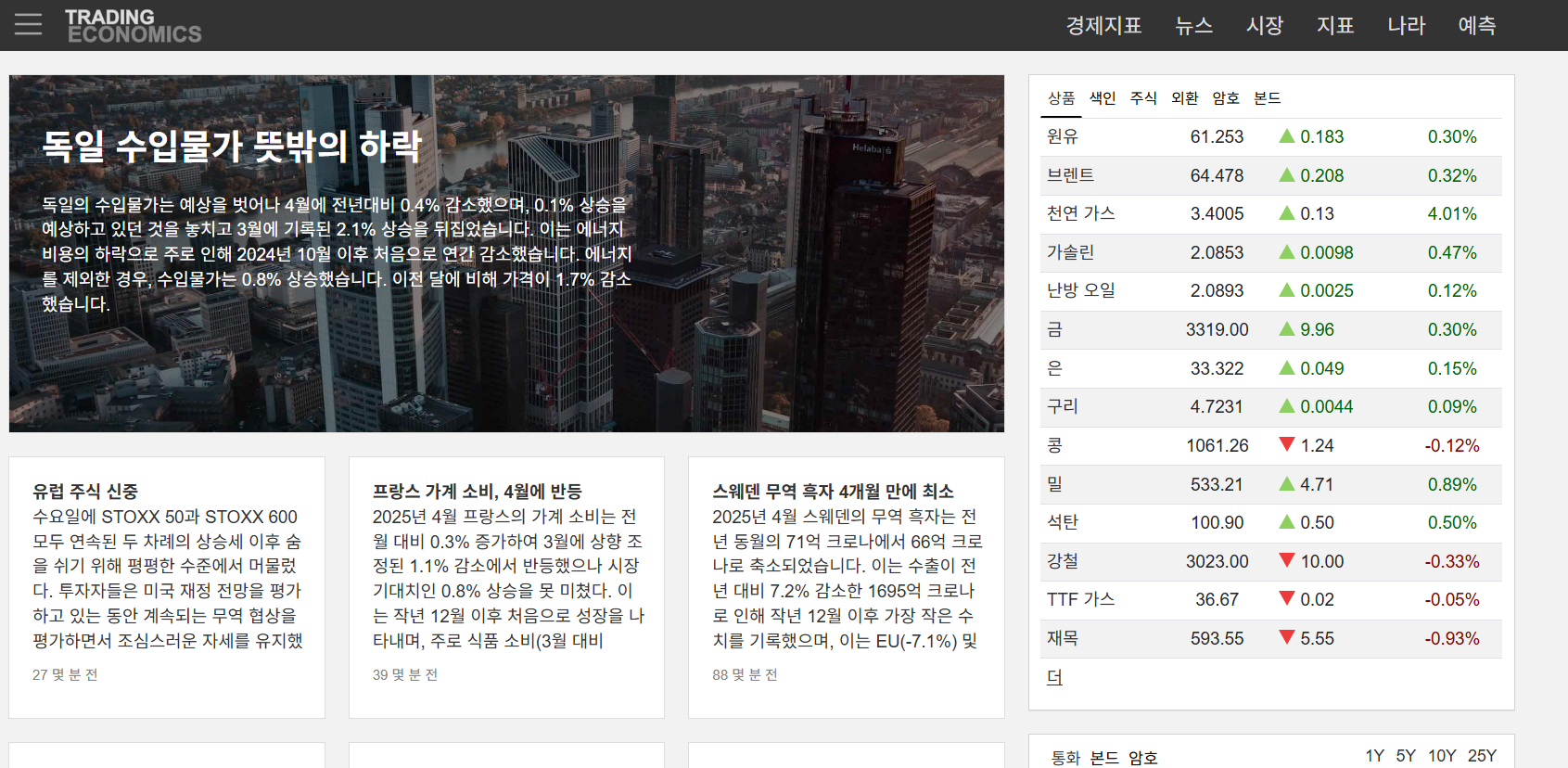The height and width of the screenshot is (768, 1568).
Task: Open the 원유 commodity link
Action: pyautogui.click(x=1063, y=136)
